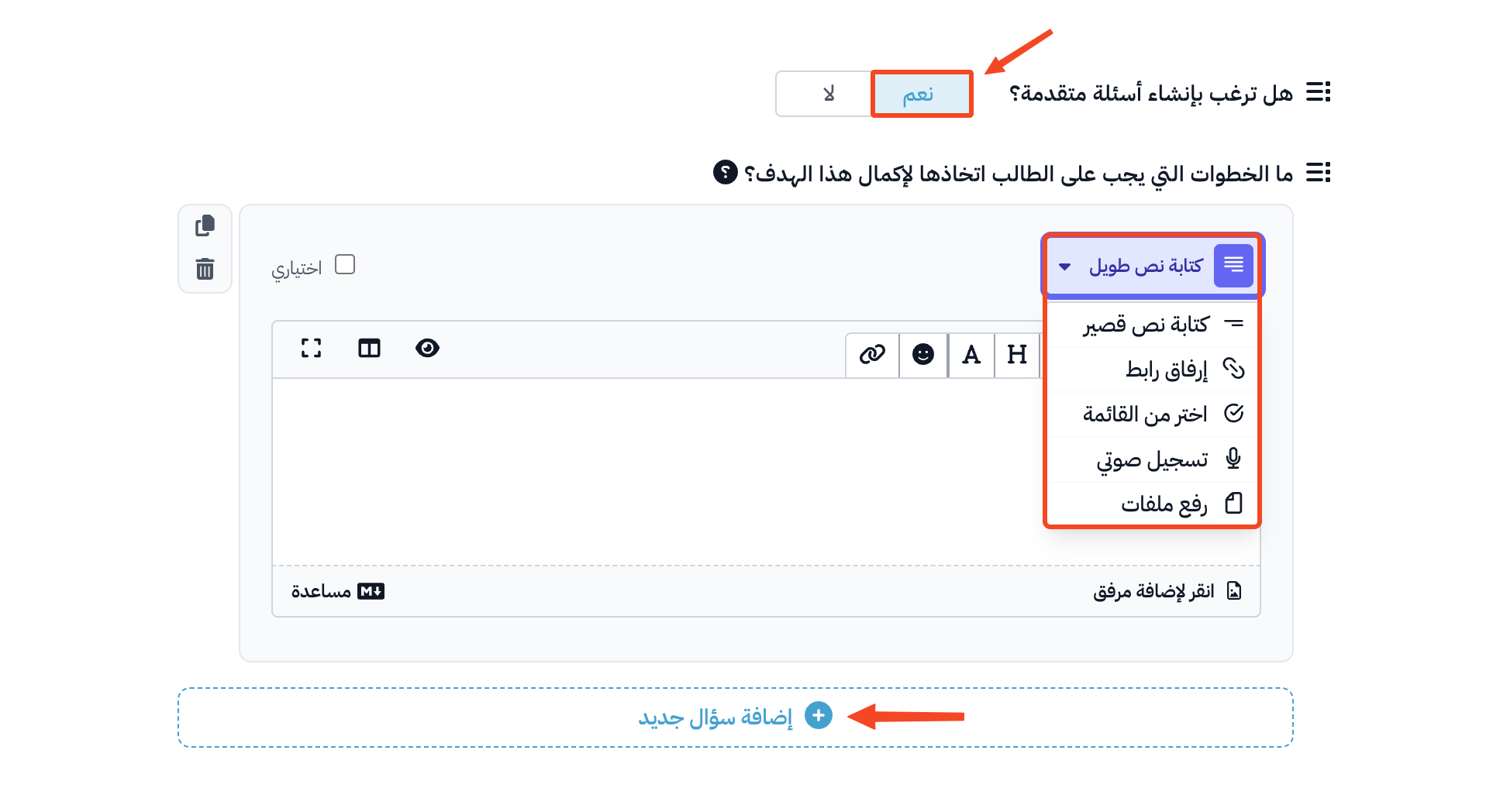
Task: Choose إرفاق رابط option
Action: [1151, 369]
